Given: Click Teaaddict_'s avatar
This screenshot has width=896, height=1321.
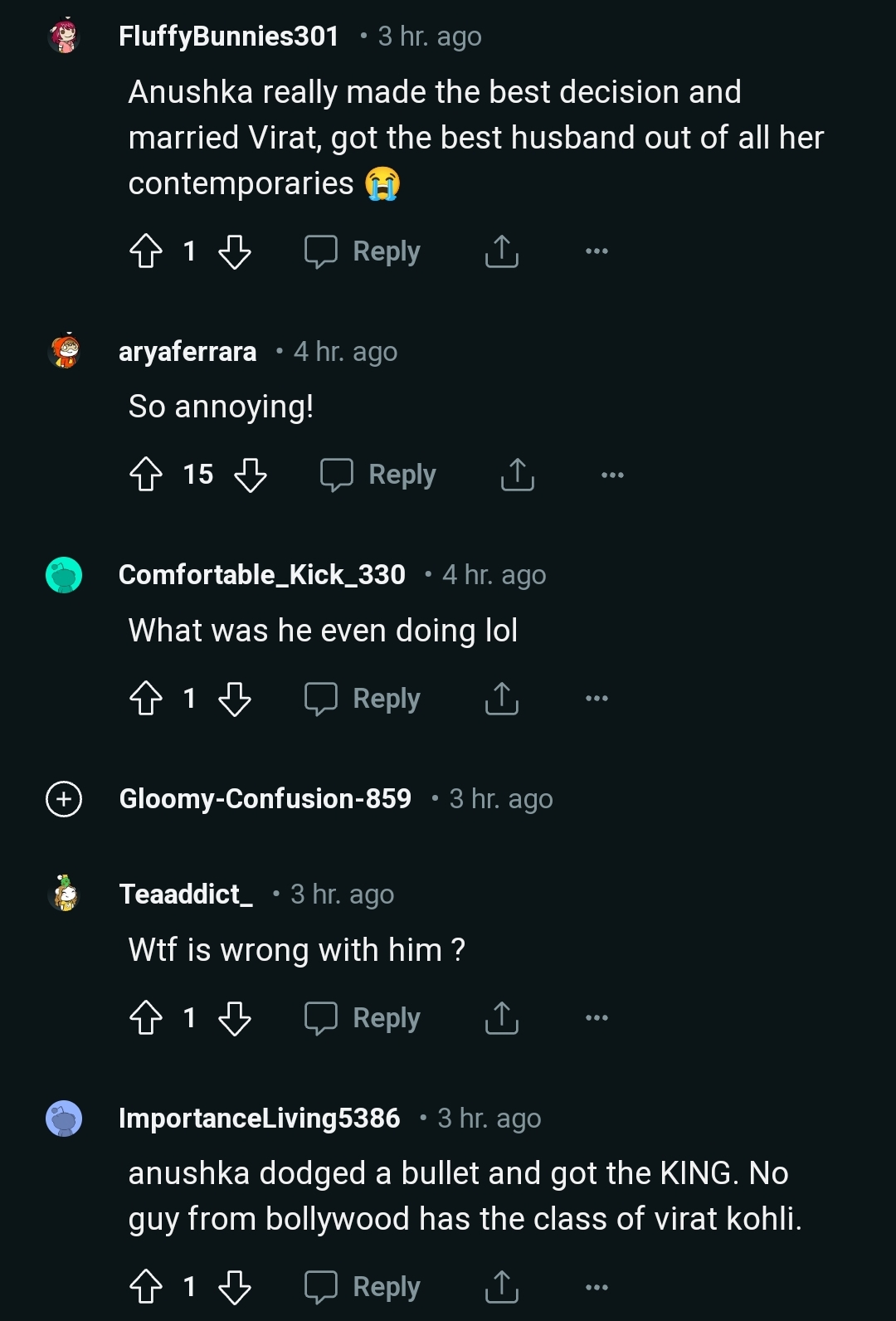Looking at the screenshot, I should pyautogui.click(x=63, y=894).
